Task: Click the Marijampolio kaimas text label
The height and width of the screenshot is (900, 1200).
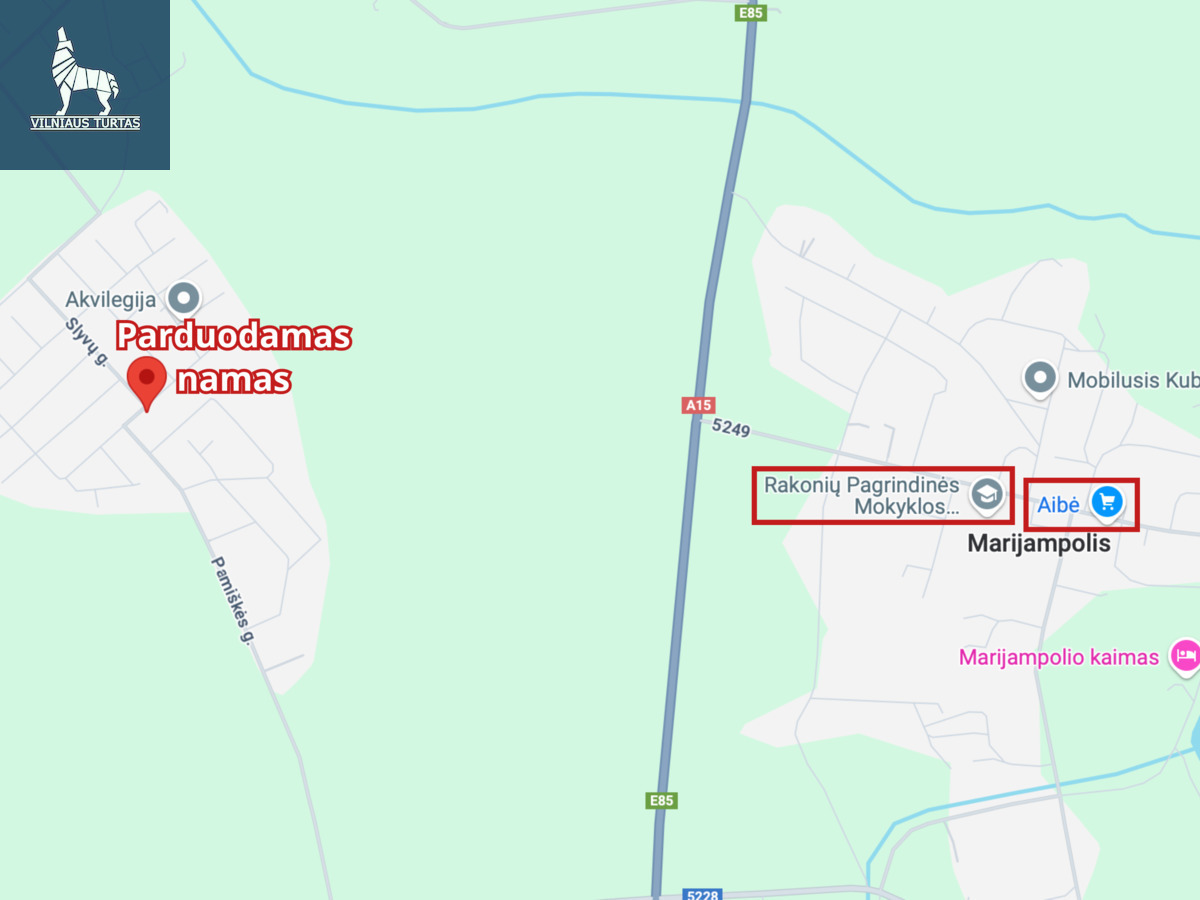Action: tap(1059, 657)
